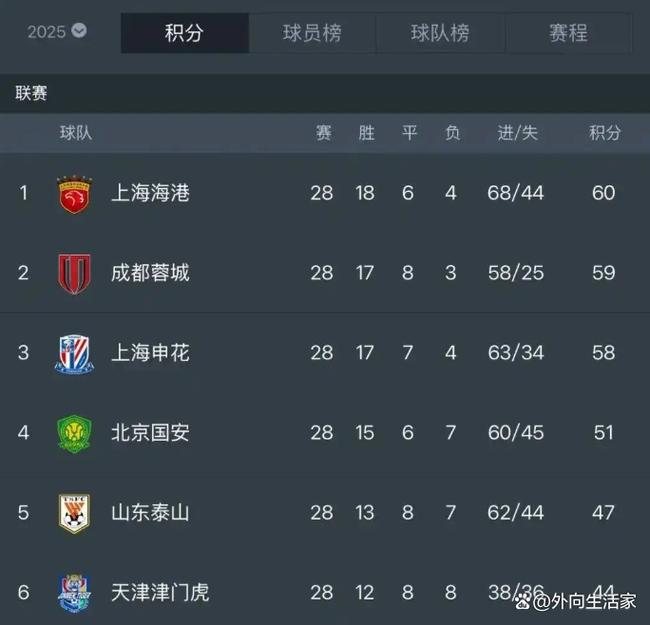Image resolution: width=650 pixels, height=625 pixels.
Task: Click the Shandong Taishan (山东泰山) club crest
Action: (74, 513)
